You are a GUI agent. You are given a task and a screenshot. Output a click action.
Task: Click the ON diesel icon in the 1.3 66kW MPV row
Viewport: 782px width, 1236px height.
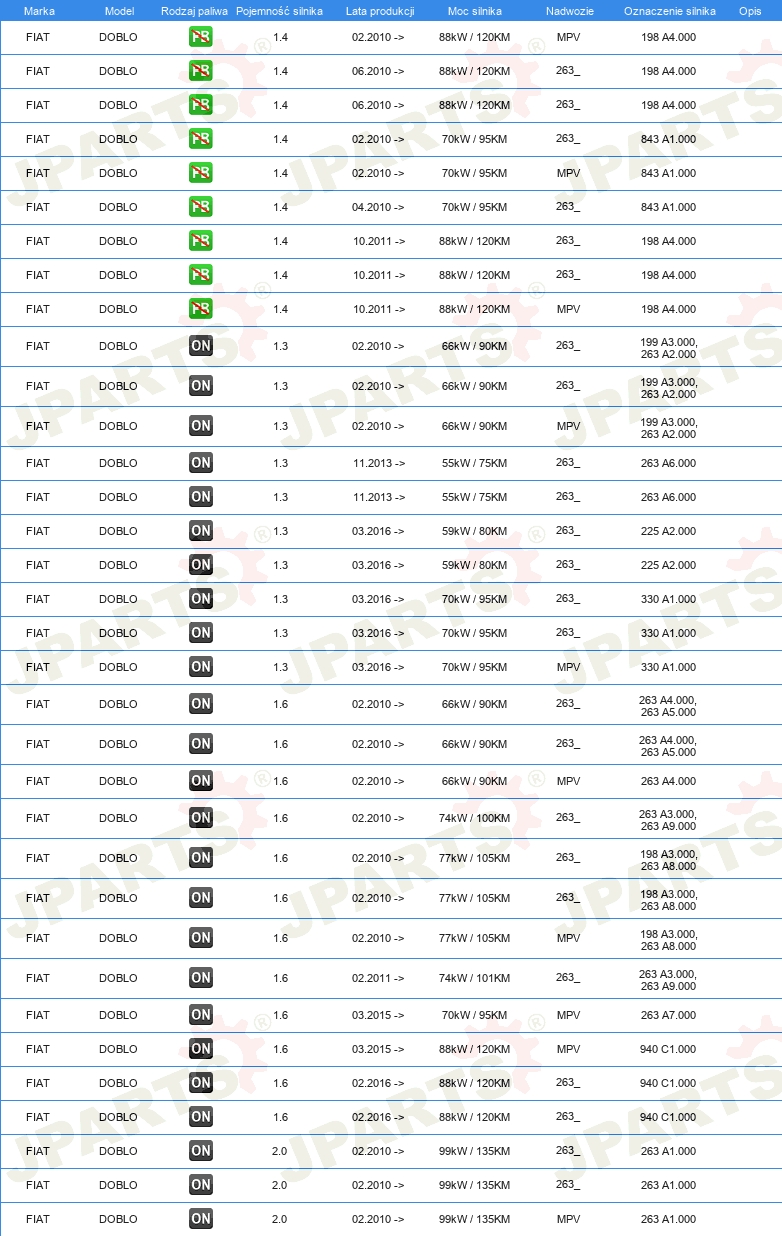coord(200,426)
